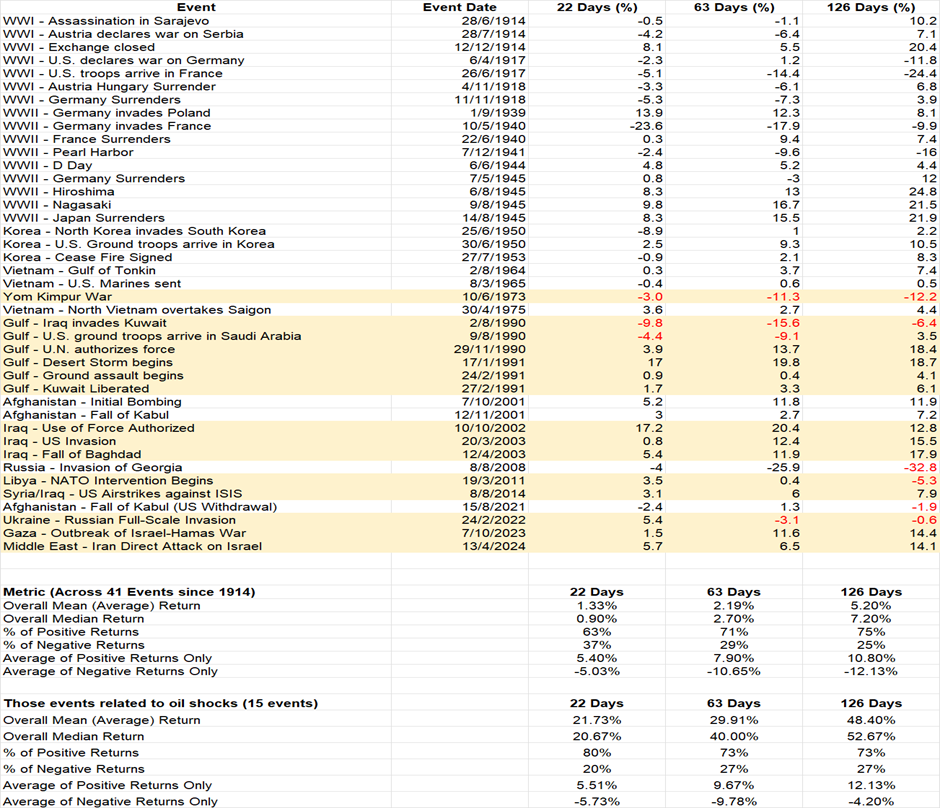Select the Russia - Invasion of Georgia cell
The height and width of the screenshot is (808, 940).
pos(93,467)
